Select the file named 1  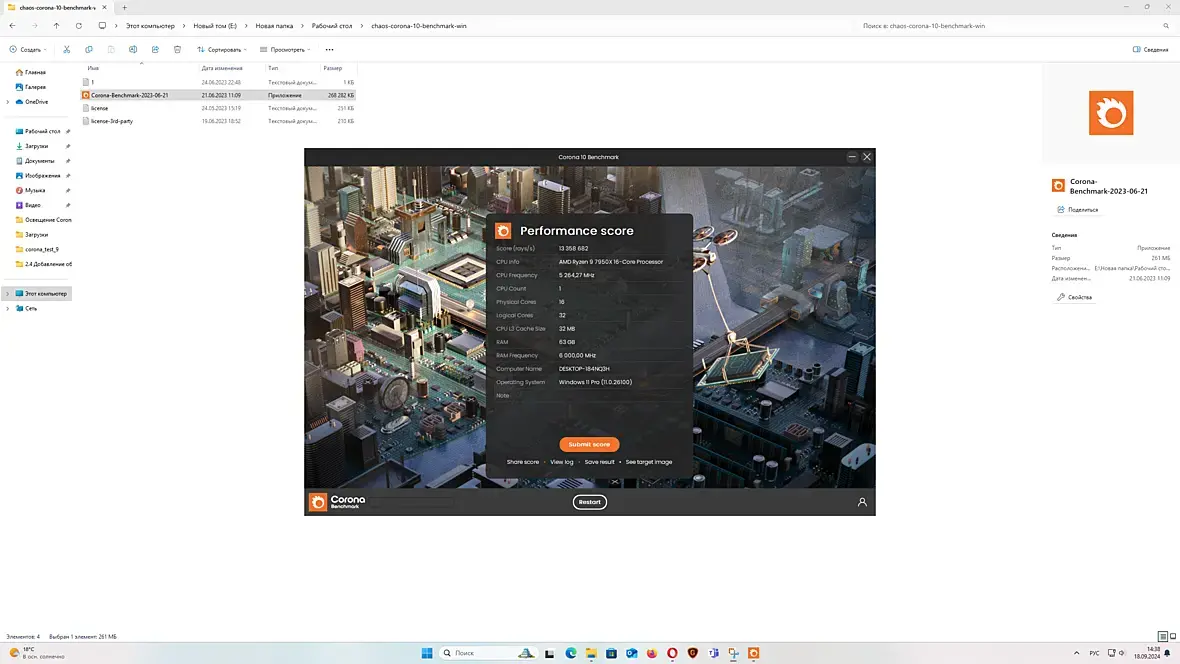click(x=93, y=82)
